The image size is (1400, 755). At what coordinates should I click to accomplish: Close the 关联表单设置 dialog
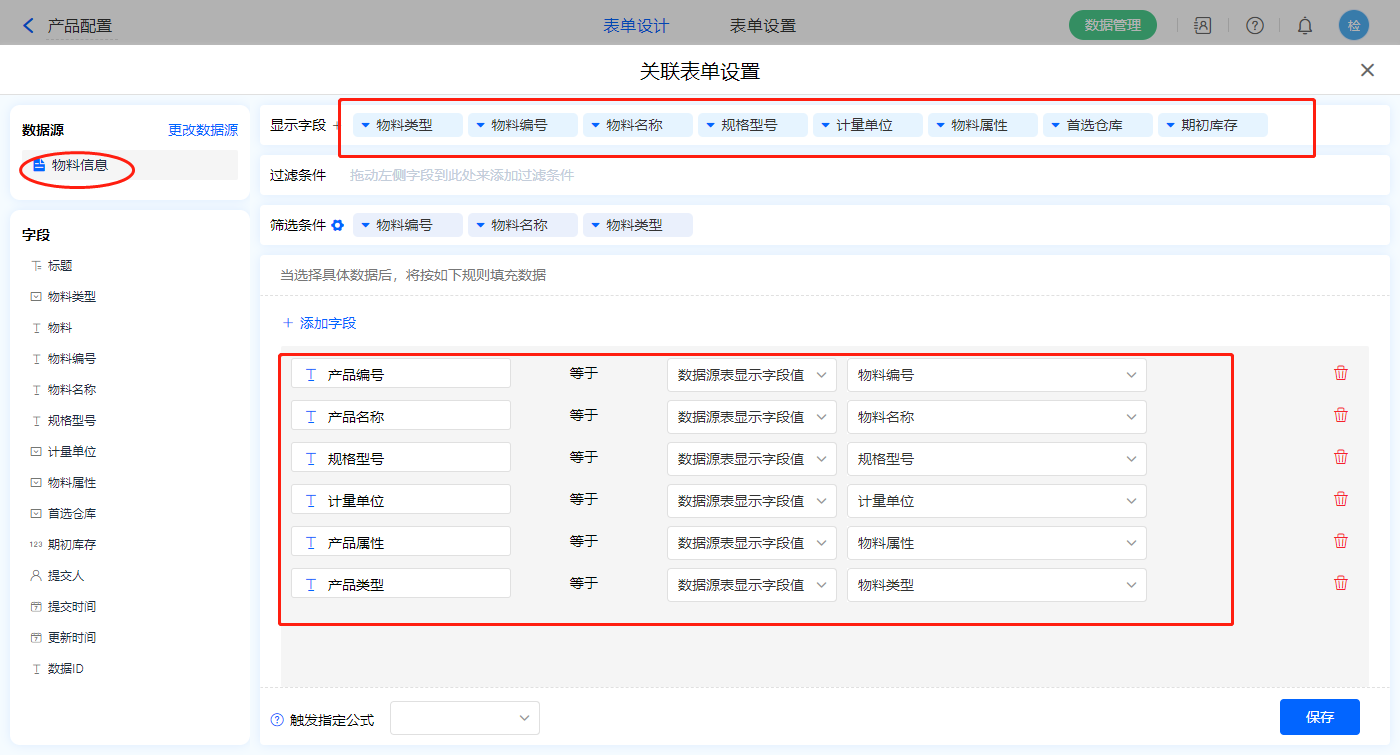(x=1367, y=70)
